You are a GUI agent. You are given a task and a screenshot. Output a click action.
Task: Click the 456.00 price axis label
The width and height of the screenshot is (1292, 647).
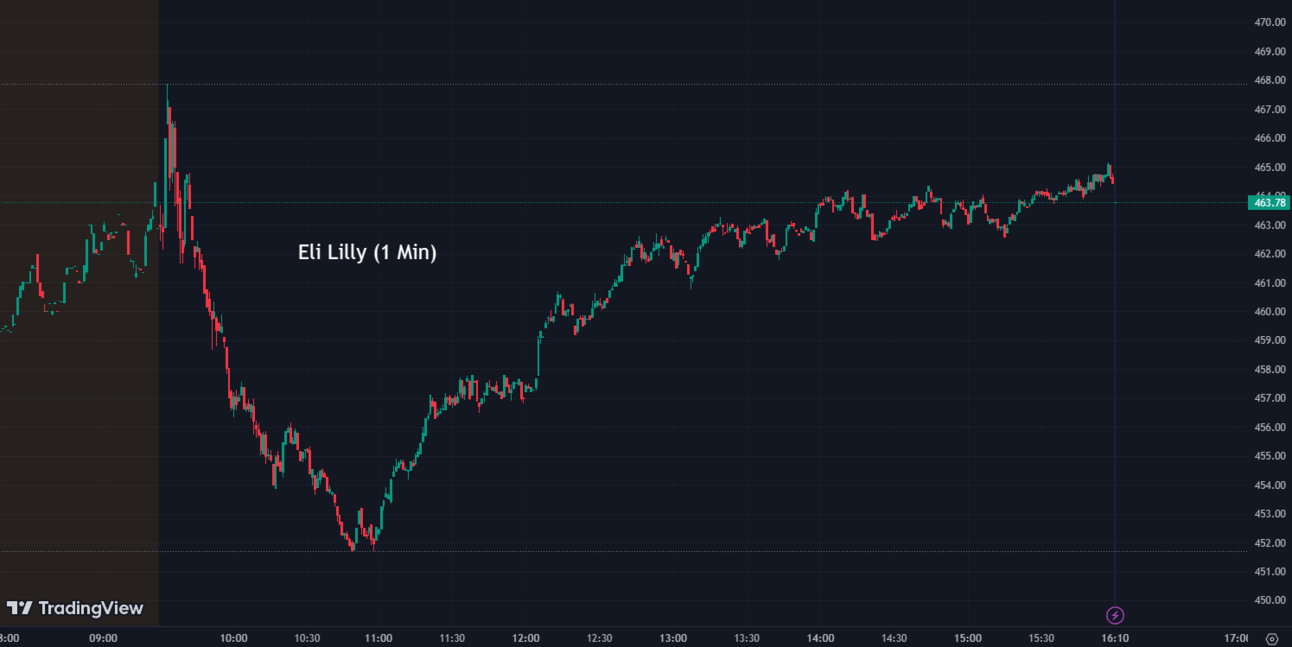pyautogui.click(x=1268, y=427)
